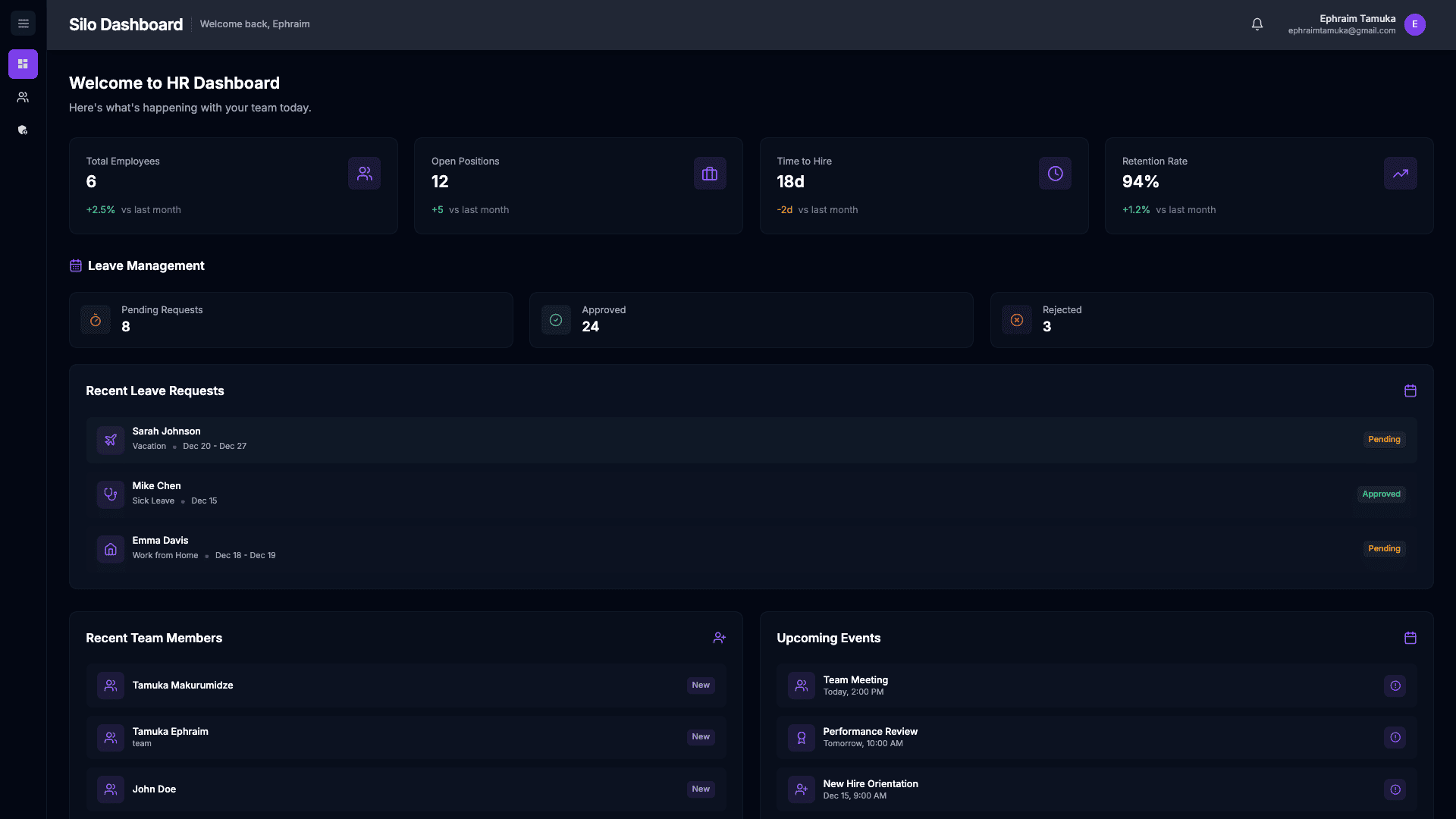This screenshot has height=819, width=1456.
Task: Open info icon for New Hire Orientation
Action: (x=1395, y=789)
